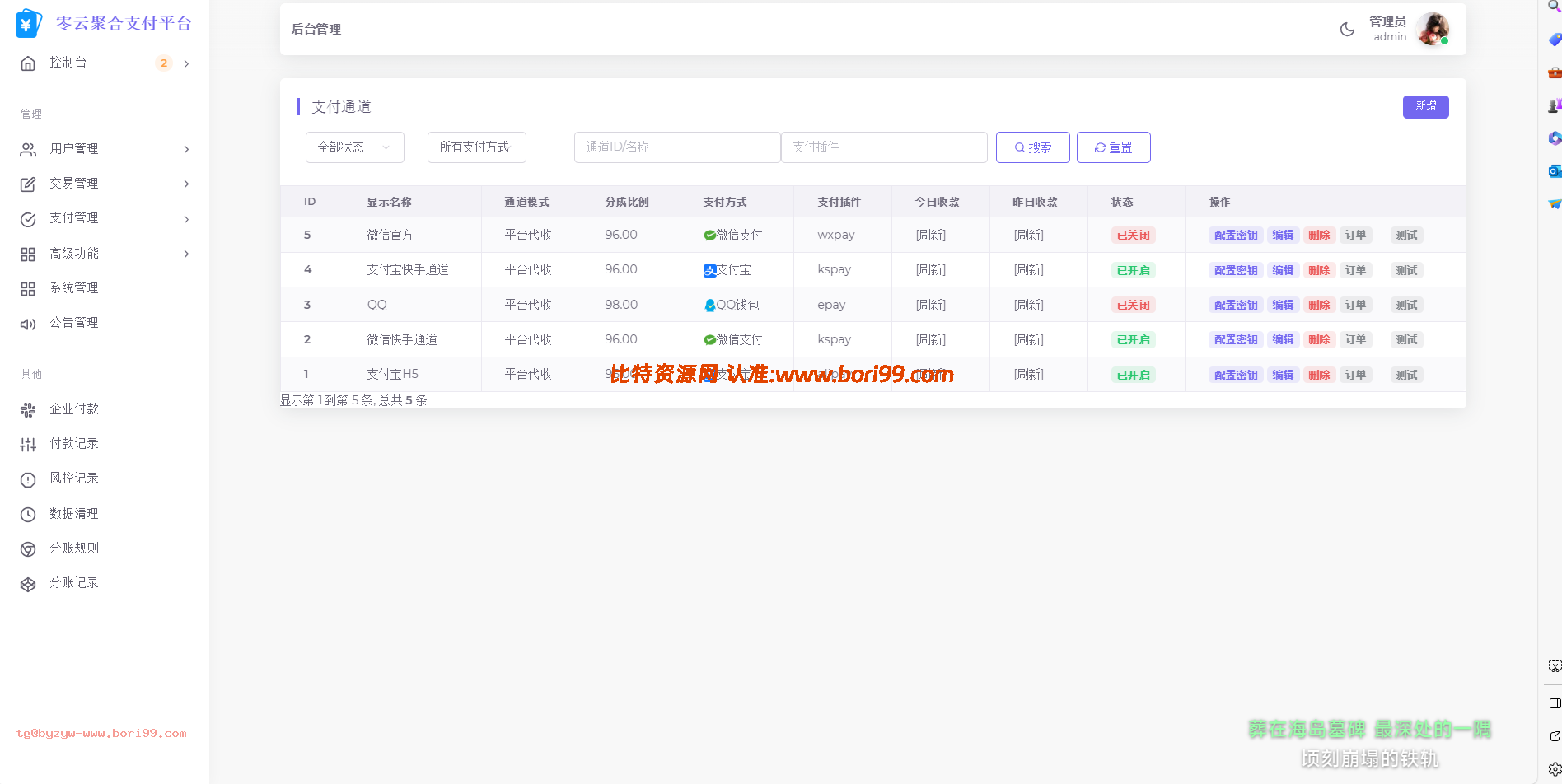Click the 分账规则 chrome-style icon

28,549
